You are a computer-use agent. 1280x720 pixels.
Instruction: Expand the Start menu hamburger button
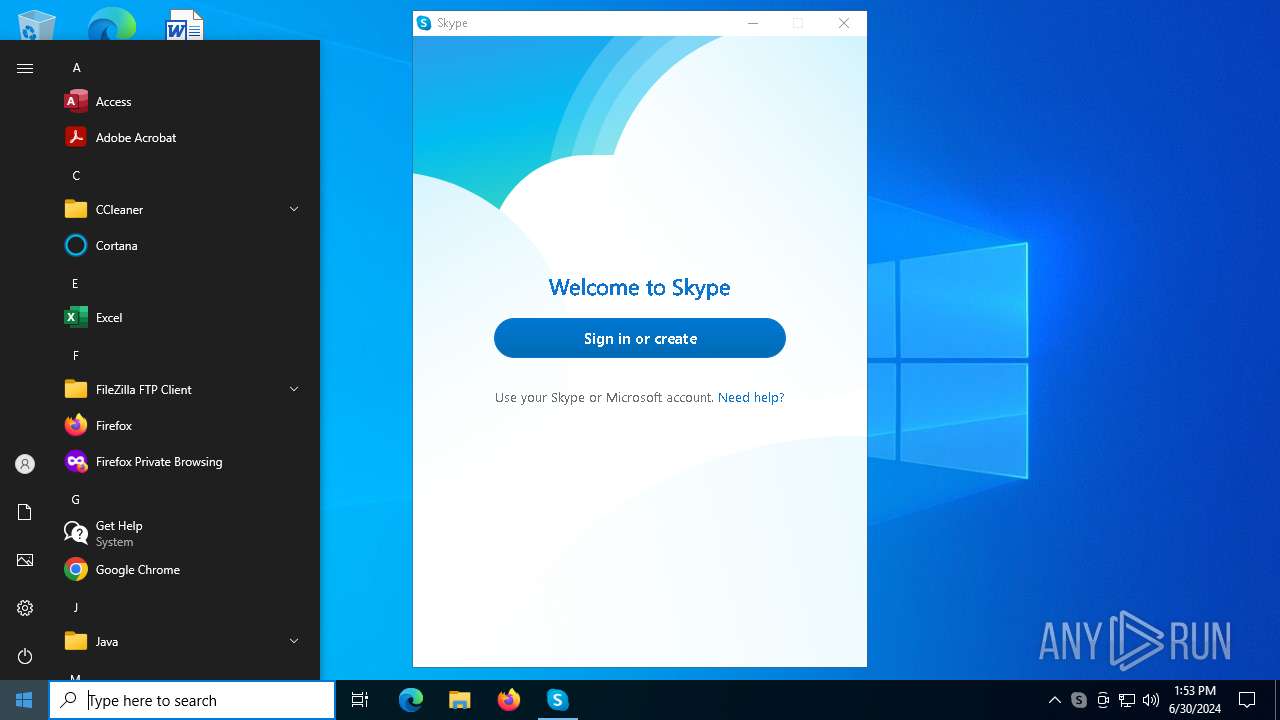click(x=25, y=68)
